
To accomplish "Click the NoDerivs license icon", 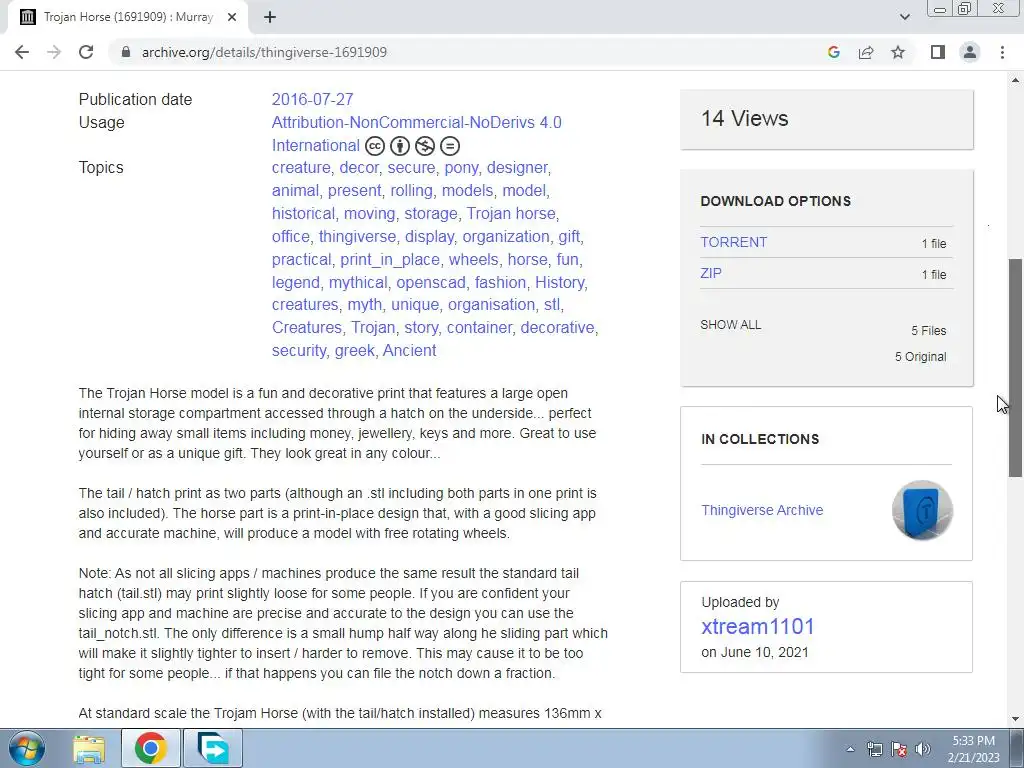I will (x=450, y=146).
